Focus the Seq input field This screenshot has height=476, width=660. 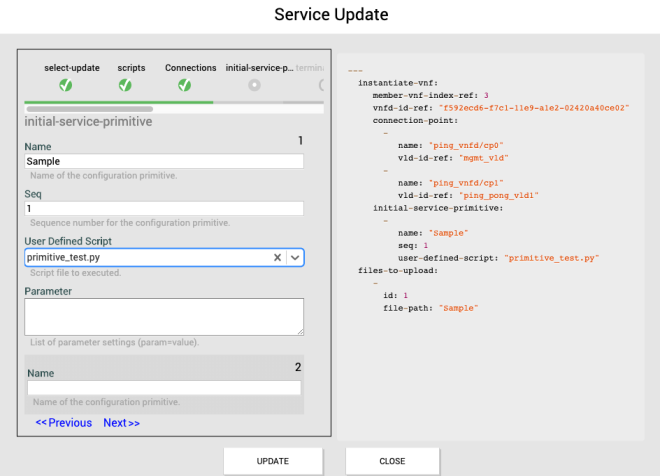(x=164, y=208)
